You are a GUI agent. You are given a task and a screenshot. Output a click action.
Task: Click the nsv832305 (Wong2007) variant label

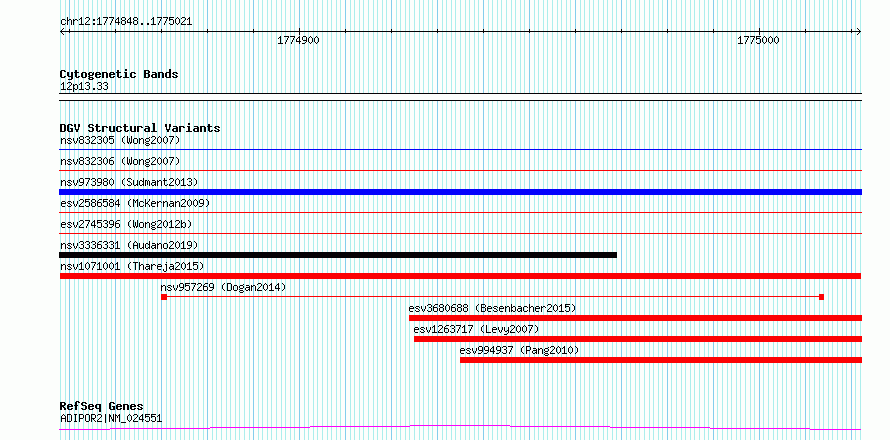point(120,140)
